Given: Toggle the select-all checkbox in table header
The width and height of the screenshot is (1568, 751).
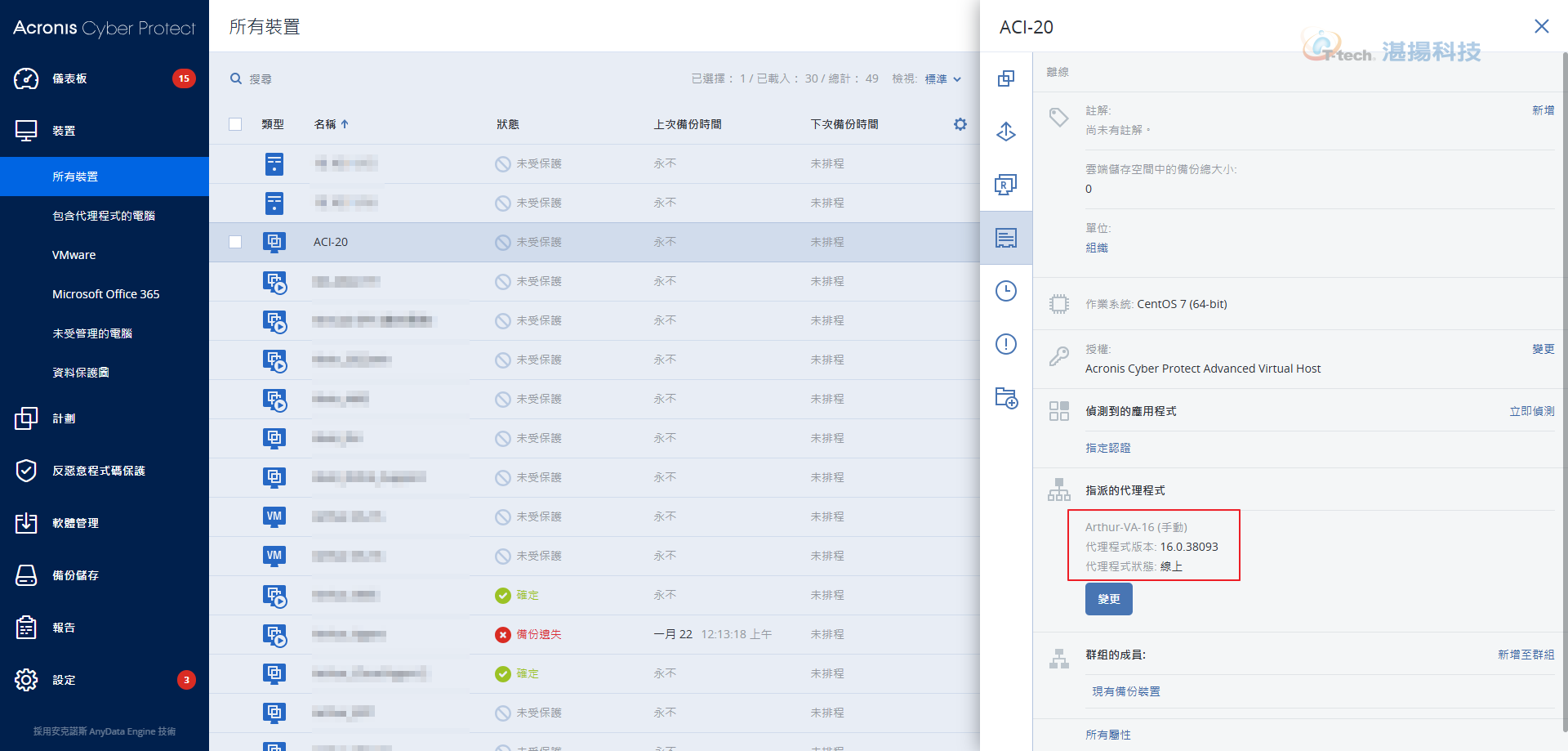Looking at the screenshot, I should point(235,124).
